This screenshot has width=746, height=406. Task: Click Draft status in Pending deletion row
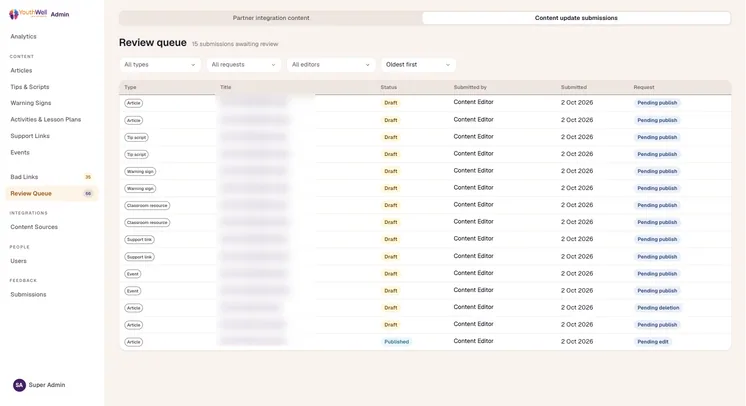click(391, 308)
